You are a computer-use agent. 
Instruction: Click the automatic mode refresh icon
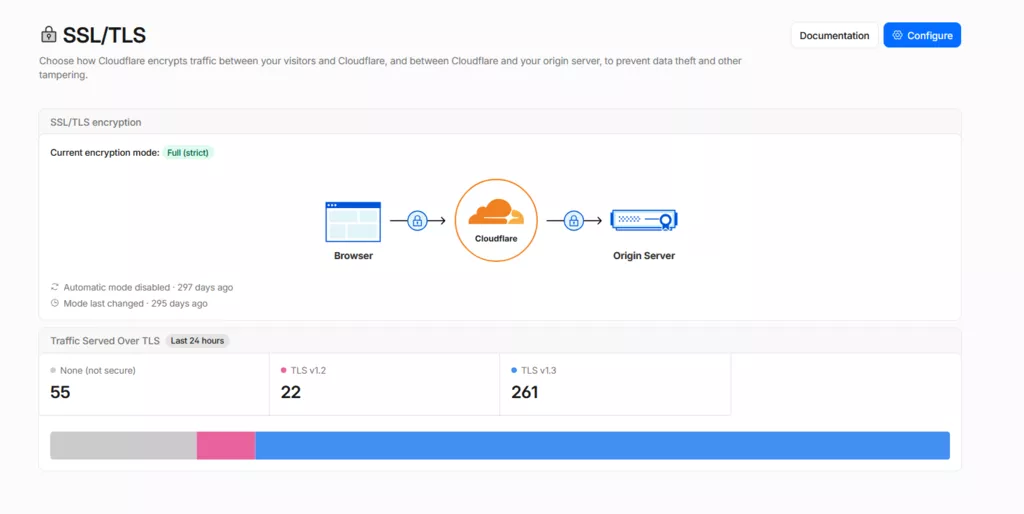55,287
